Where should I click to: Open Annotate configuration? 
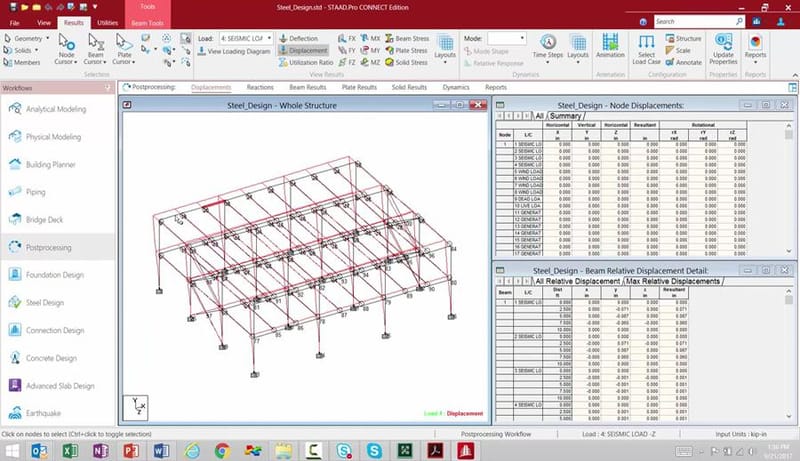tap(684, 62)
